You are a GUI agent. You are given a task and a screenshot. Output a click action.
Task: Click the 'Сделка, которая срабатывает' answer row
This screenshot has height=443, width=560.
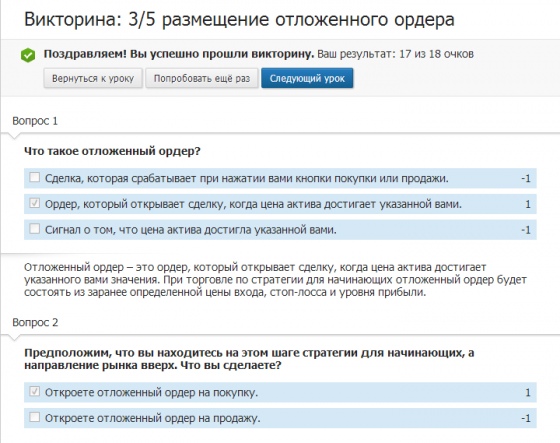[280, 178]
